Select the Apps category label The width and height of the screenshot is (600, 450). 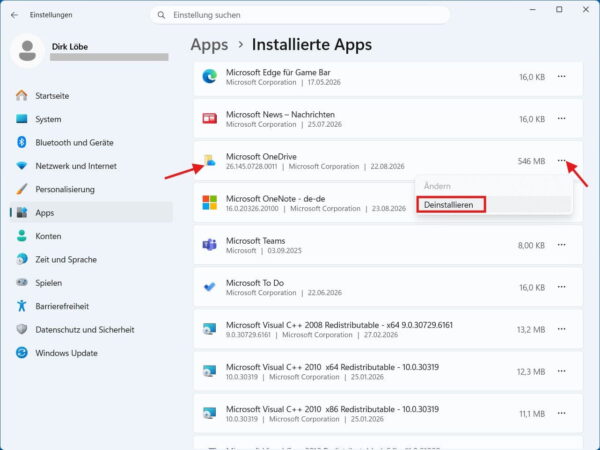(45, 213)
